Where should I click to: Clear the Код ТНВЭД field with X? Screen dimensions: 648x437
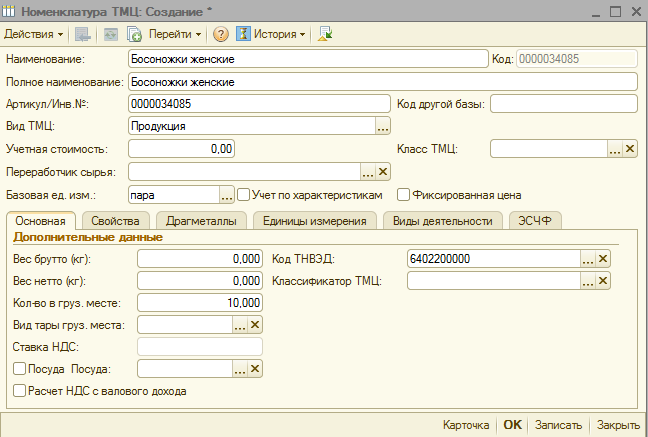pos(603,258)
